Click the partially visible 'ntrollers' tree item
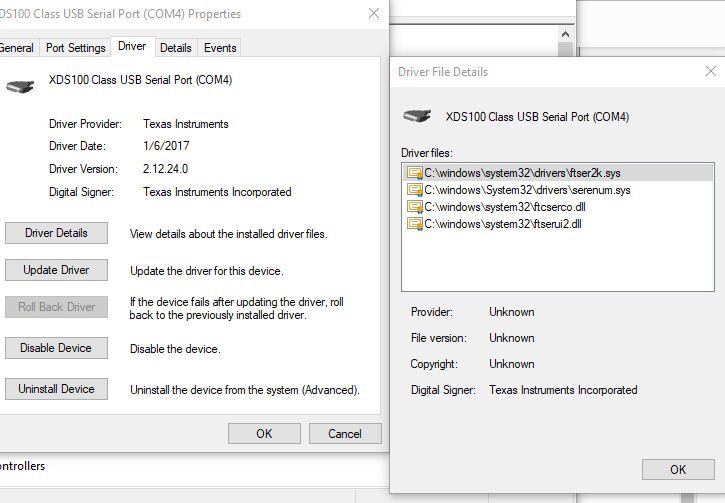This screenshot has width=725, height=503. [23, 466]
